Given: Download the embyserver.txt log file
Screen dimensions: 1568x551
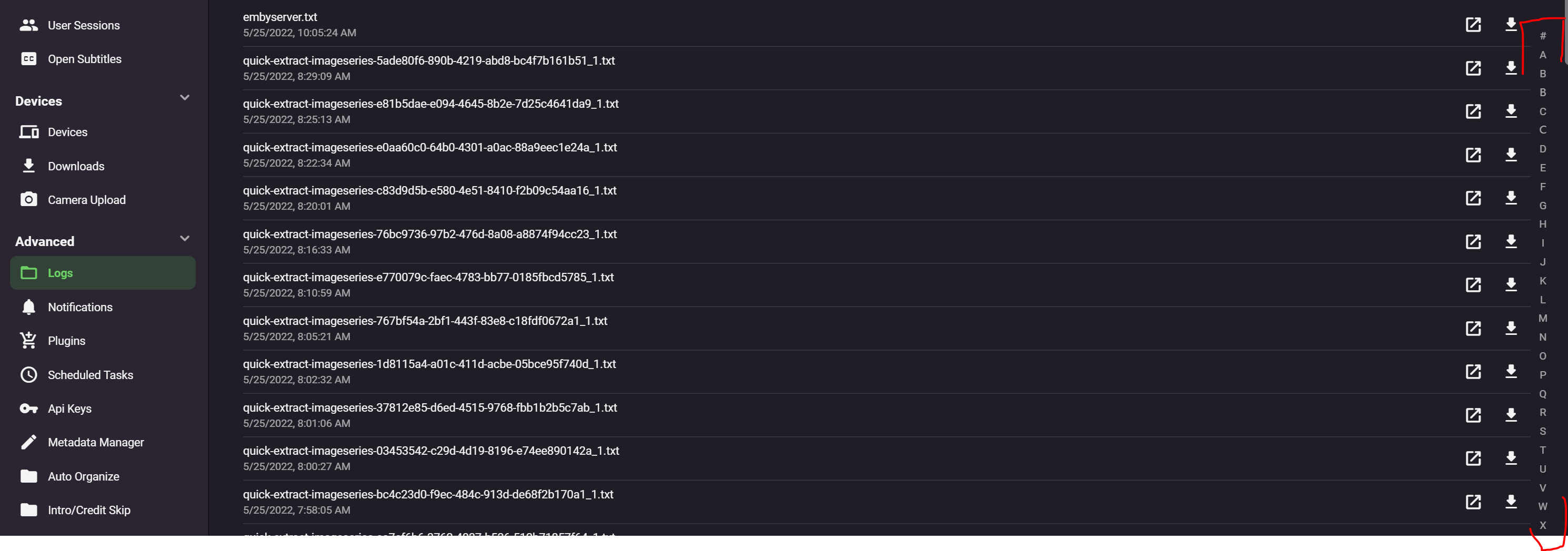Looking at the screenshot, I should [1510, 24].
